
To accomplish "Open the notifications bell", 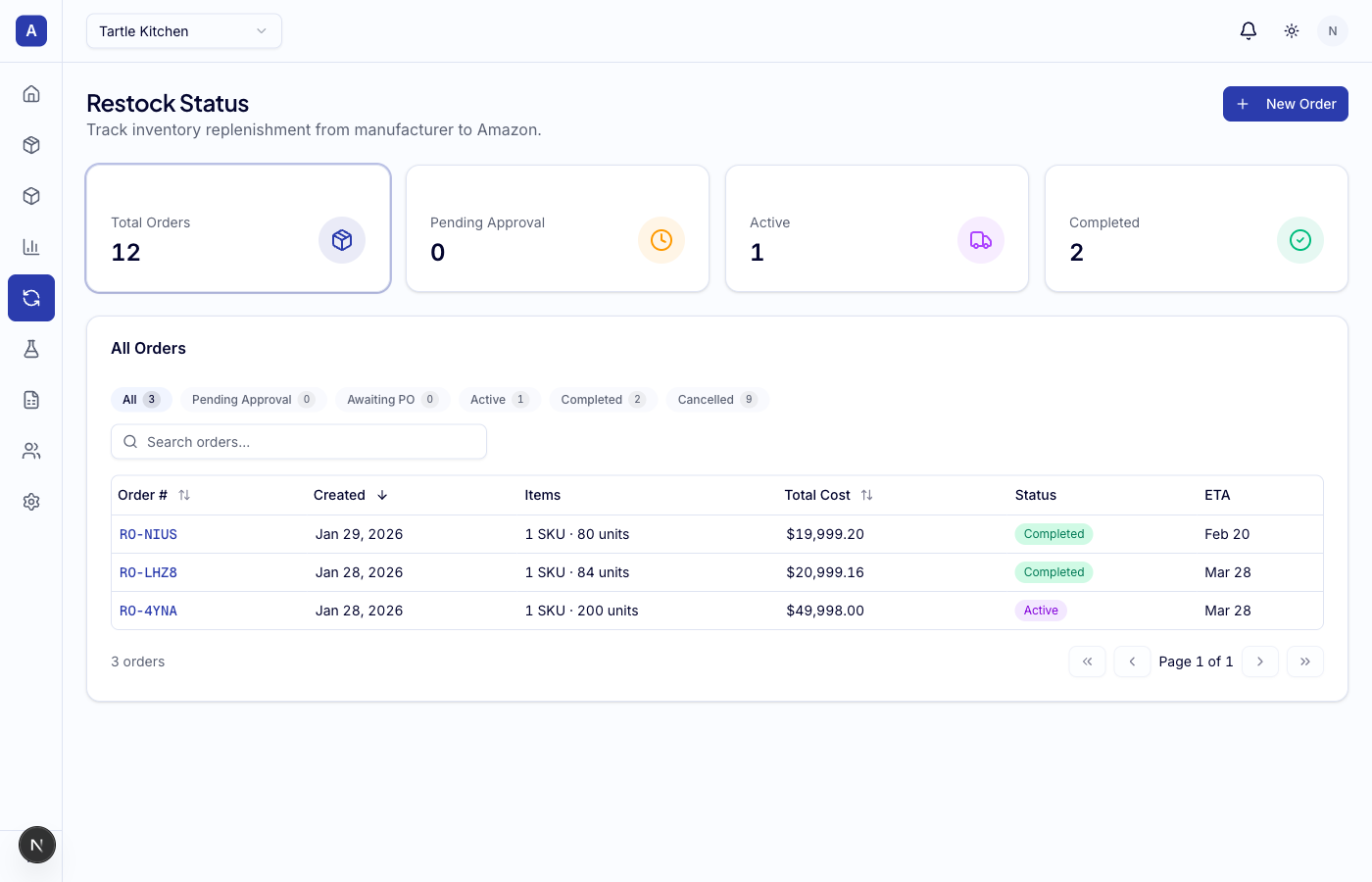I will coord(1248,30).
